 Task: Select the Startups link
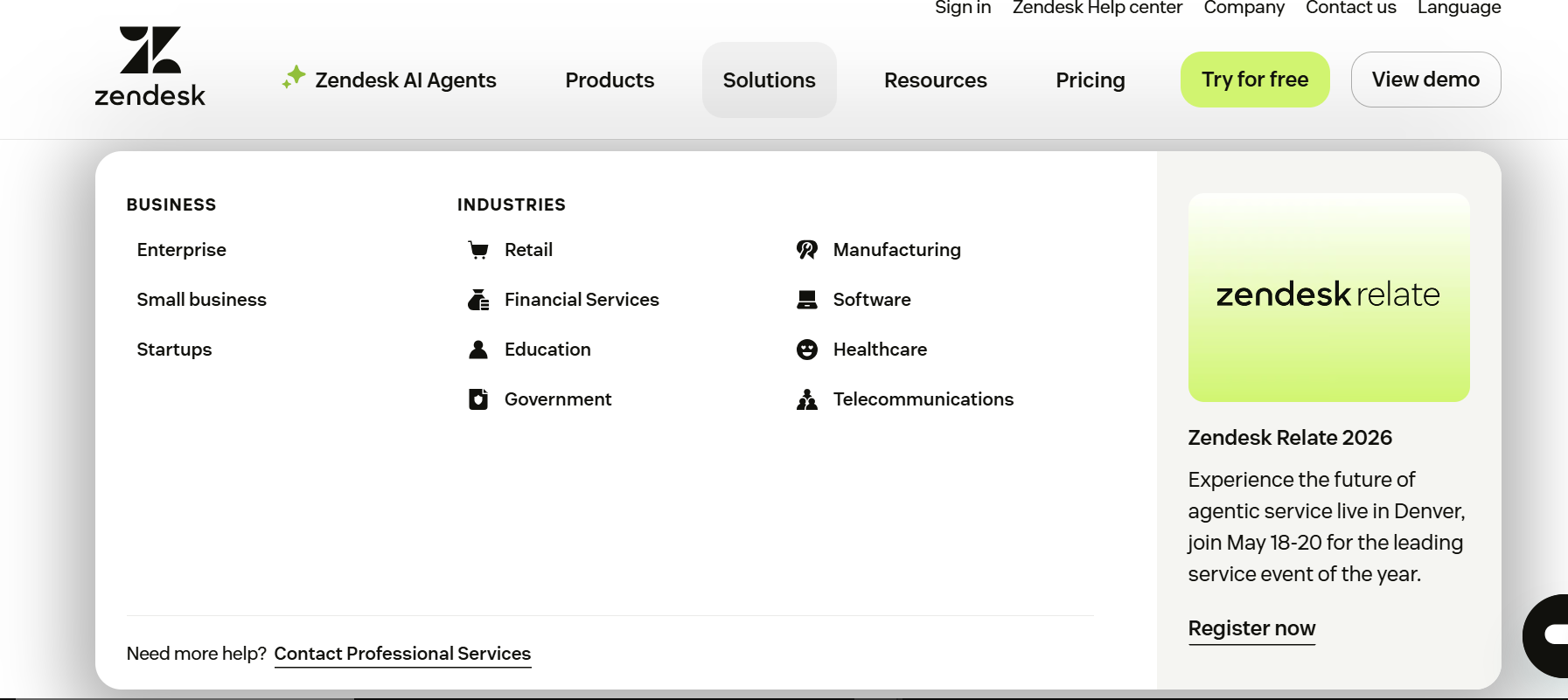point(175,350)
